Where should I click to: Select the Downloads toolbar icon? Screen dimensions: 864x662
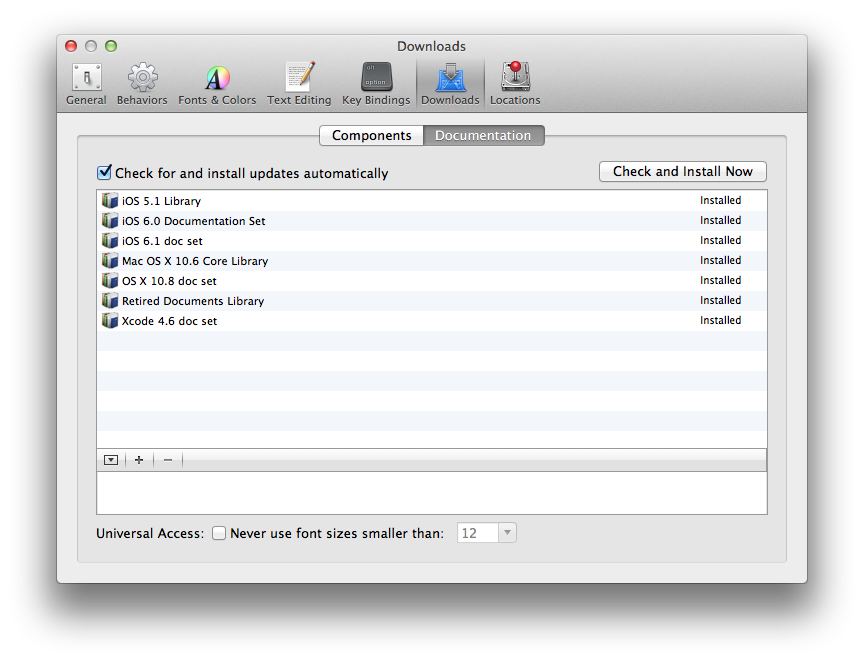click(x=450, y=84)
